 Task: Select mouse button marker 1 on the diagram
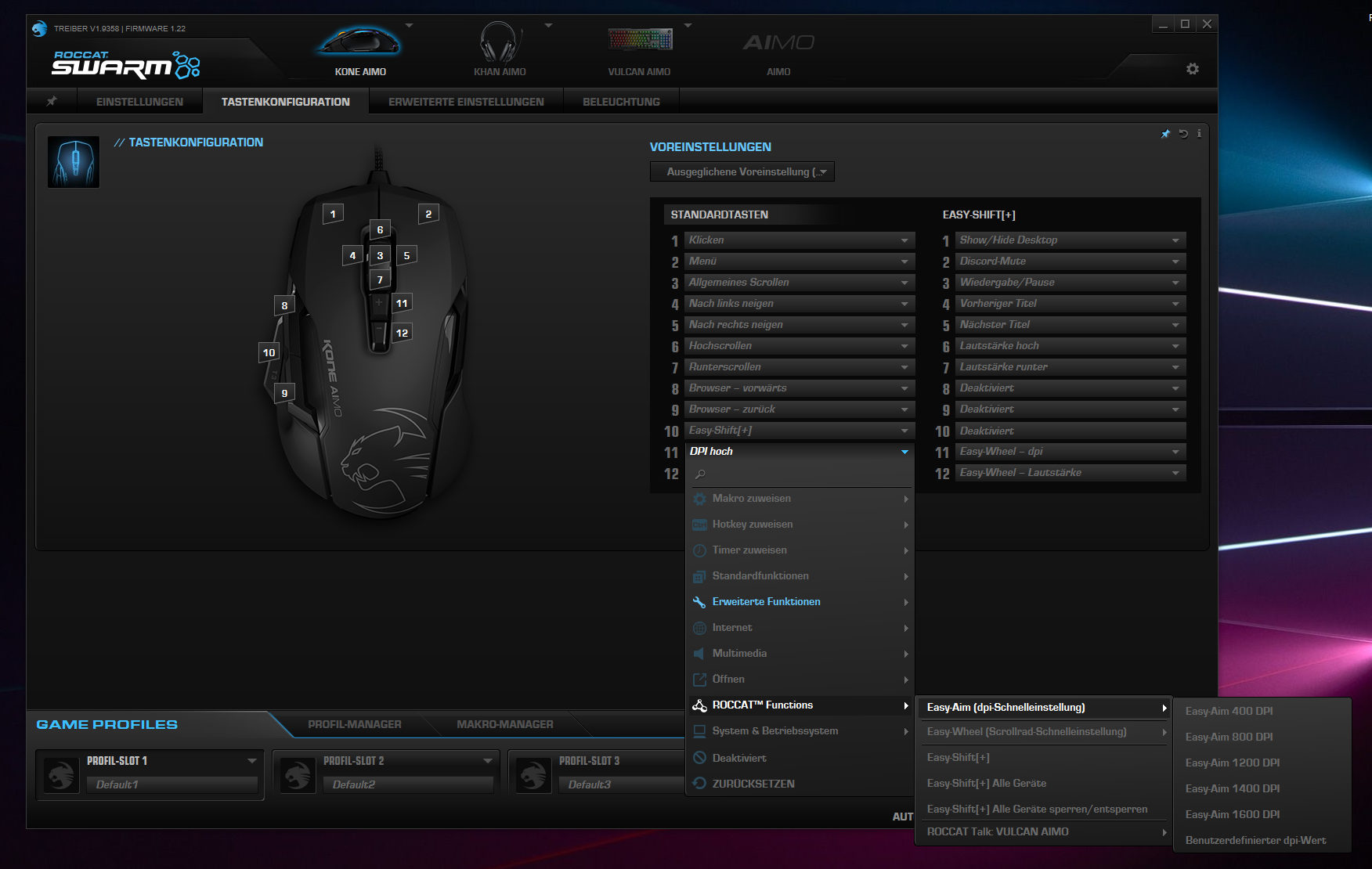(x=333, y=214)
